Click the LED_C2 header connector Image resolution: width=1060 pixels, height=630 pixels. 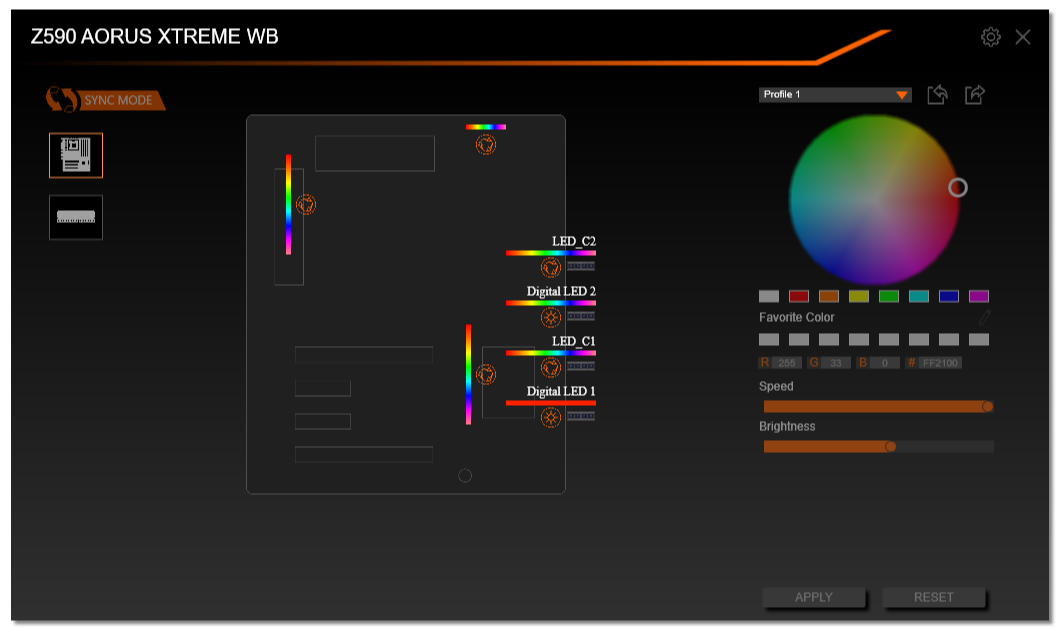[x=581, y=266]
